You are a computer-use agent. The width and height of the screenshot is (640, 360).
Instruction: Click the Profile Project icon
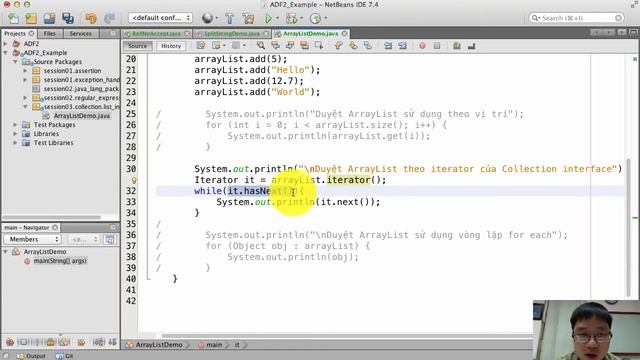click(x=315, y=18)
